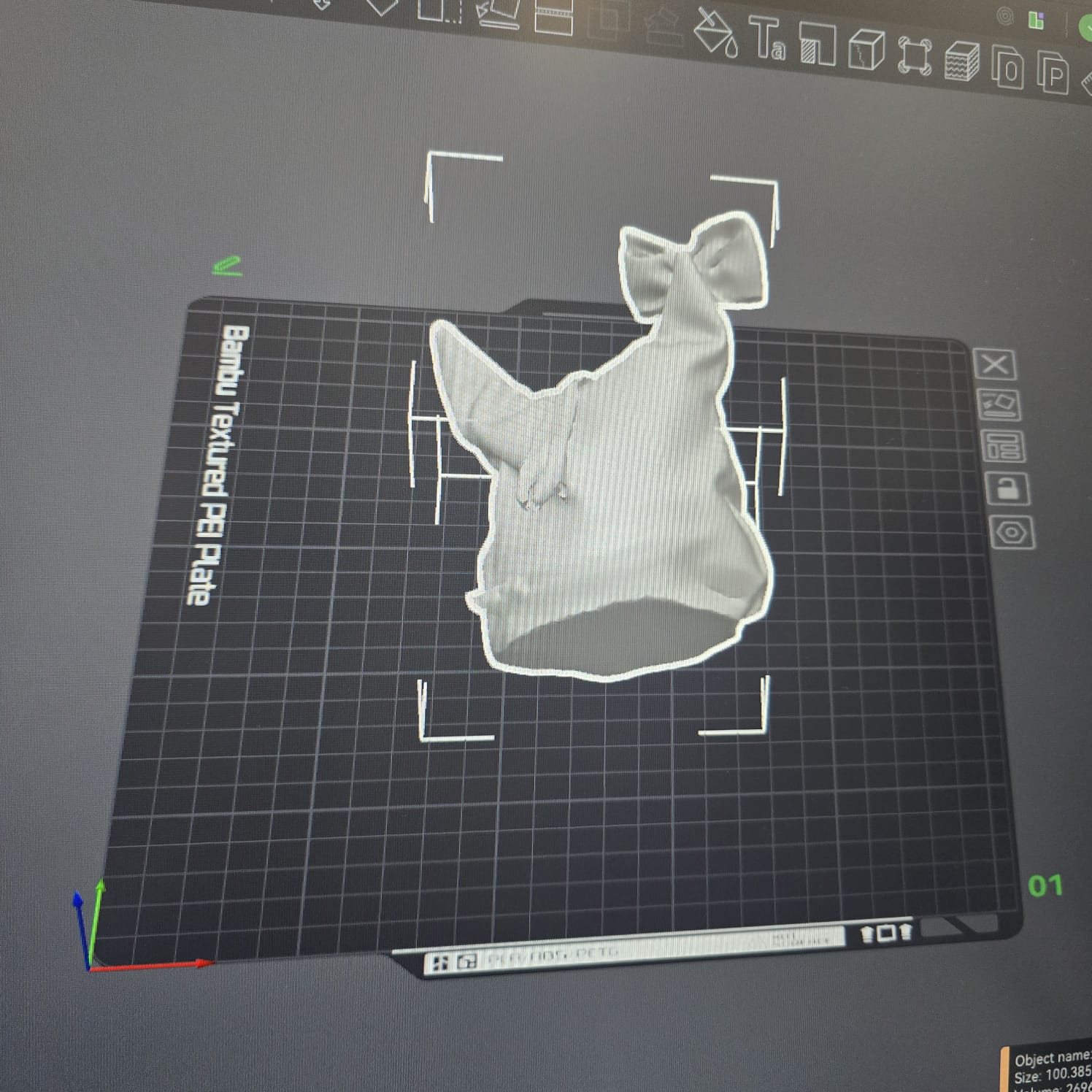Click the plate auto-orient icon

tap(999, 404)
